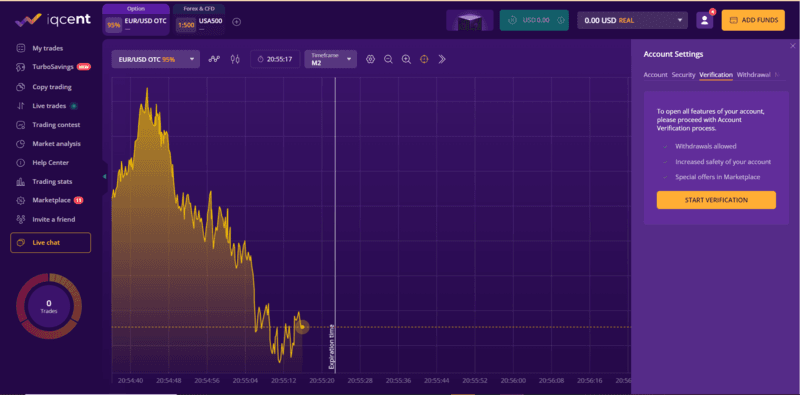800x395 pixels.
Task: Switch to the Security tab
Action: coord(683,75)
